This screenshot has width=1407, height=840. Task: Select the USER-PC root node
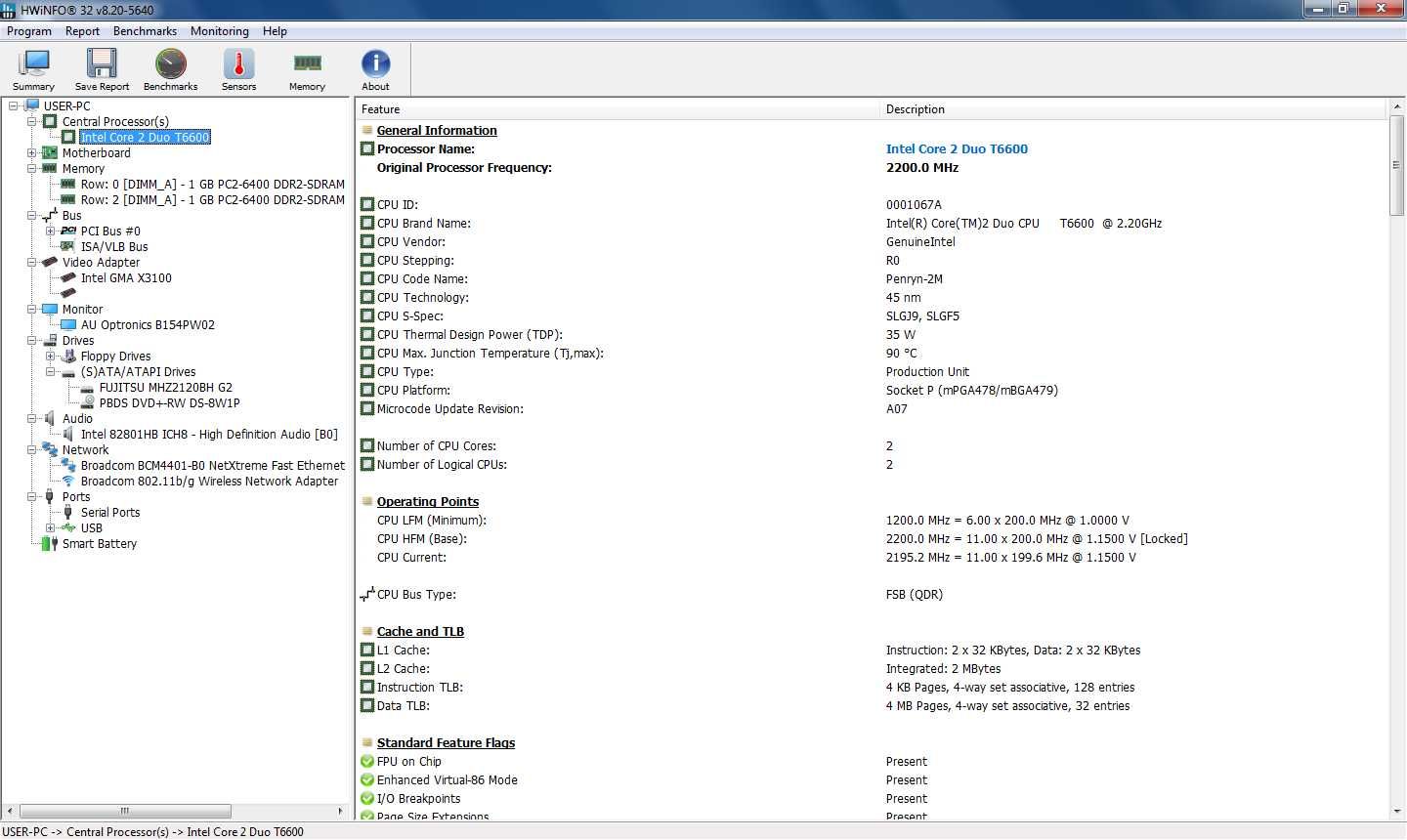[x=66, y=105]
